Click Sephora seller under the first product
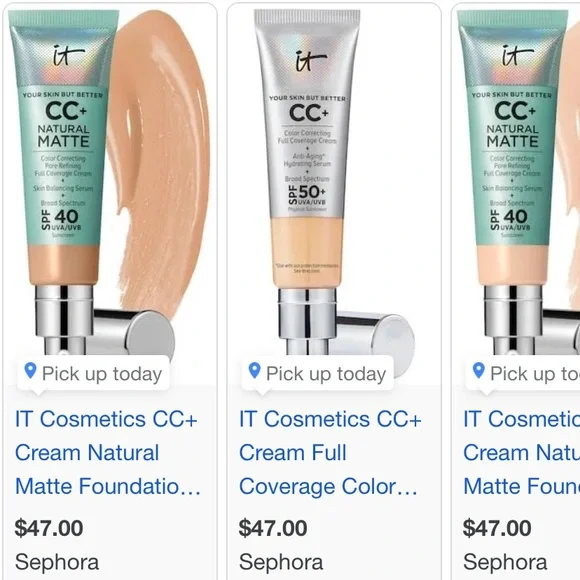 (x=57, y=562)
